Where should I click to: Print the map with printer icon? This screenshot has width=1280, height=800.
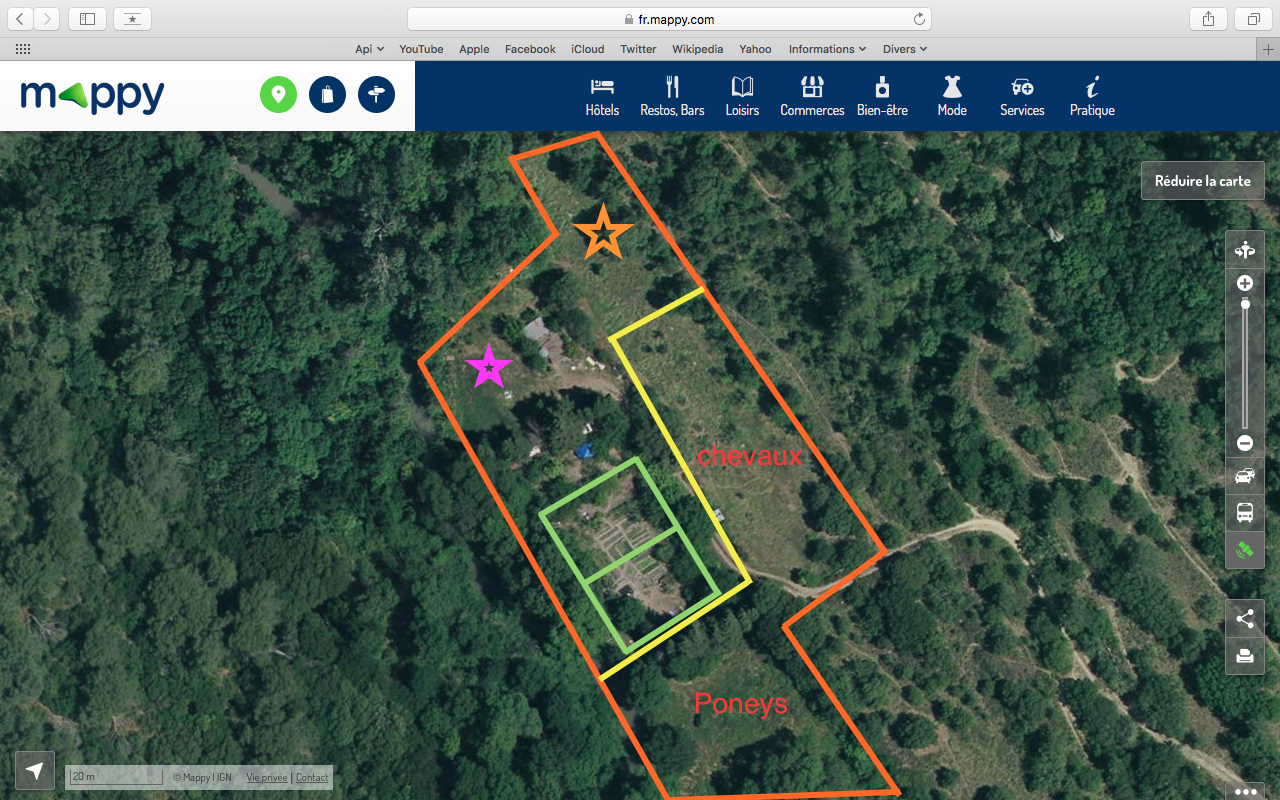click(x=1245, y=656)
